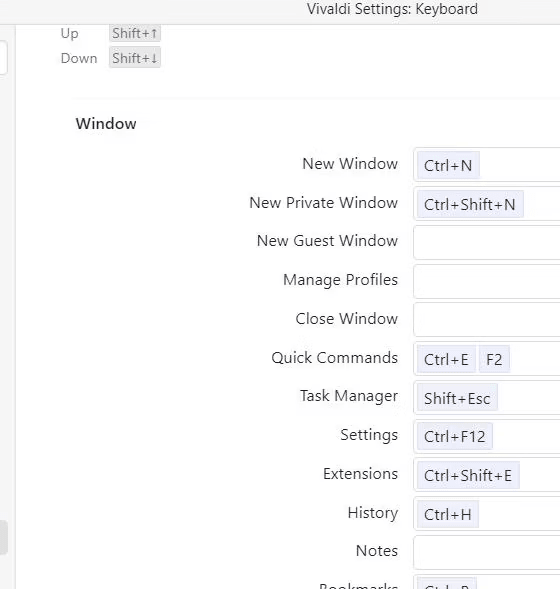Click the Vivaldi Settings: Keyboard title

point(392,9)
